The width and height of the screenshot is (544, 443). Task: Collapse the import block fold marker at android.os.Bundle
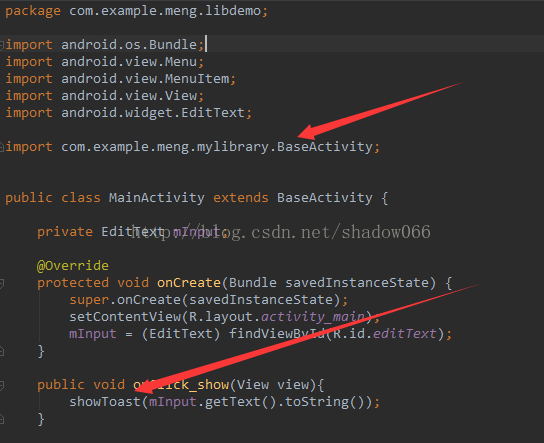[2, 45]
